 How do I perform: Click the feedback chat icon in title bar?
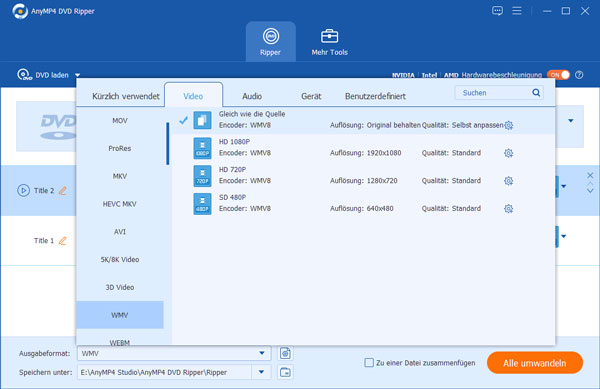[x=497, y=11]
